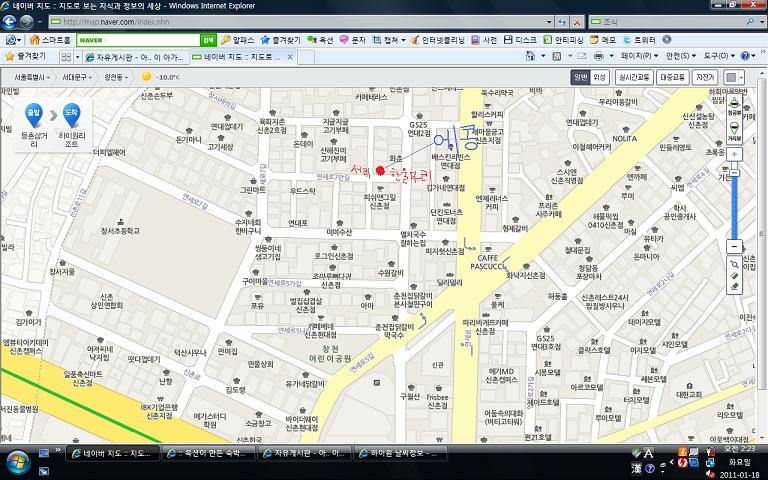Click the blue 출발 departure marker
768x480 pixels.
[33, 116]
